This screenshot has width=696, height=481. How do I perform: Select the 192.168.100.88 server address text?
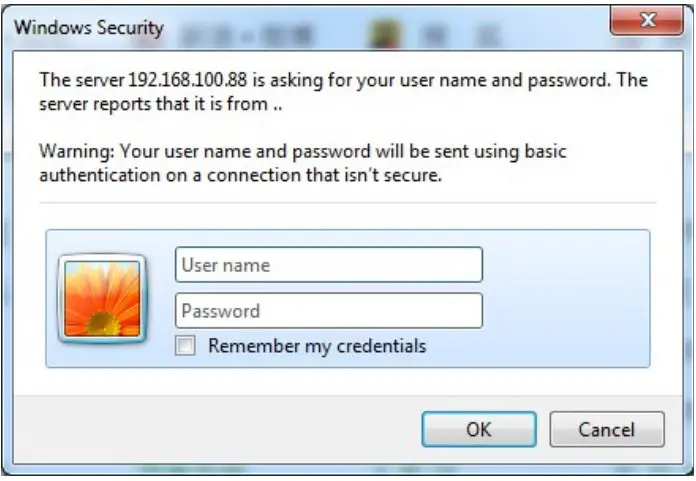pos(187,80)
